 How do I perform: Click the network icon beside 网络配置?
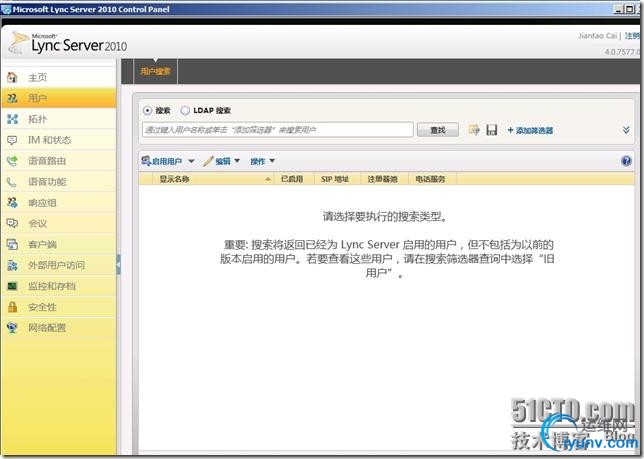click(x=12, y=328)
